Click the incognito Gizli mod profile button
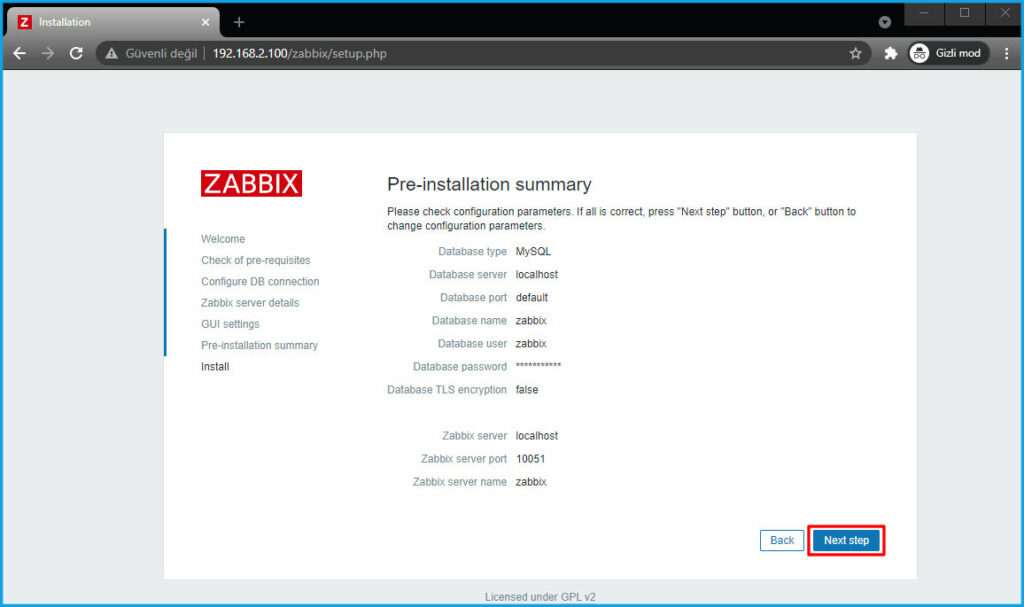This screenshot has height=607, width=1024. point(948,54)
